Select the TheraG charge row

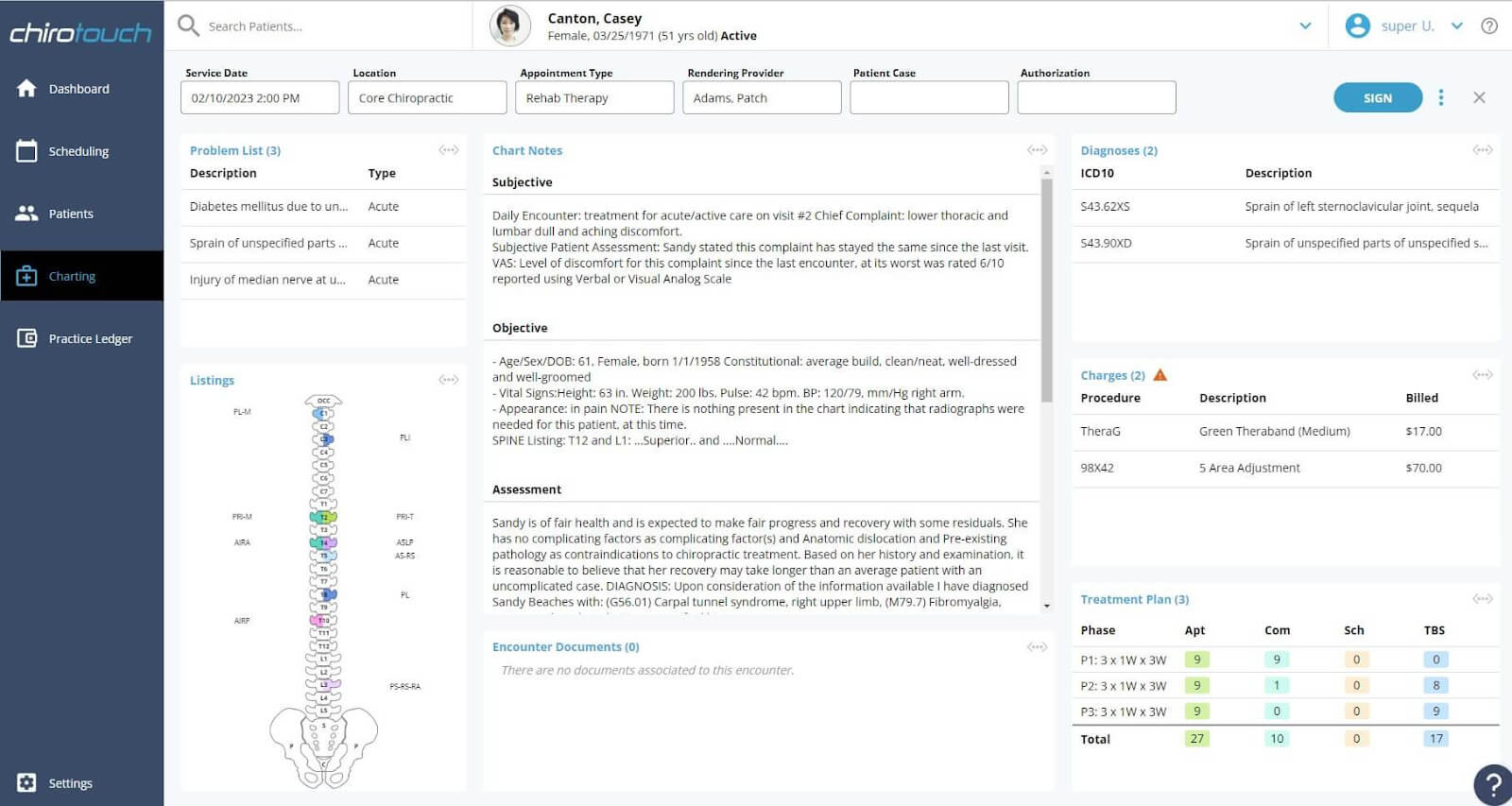tap(1285, 432)
